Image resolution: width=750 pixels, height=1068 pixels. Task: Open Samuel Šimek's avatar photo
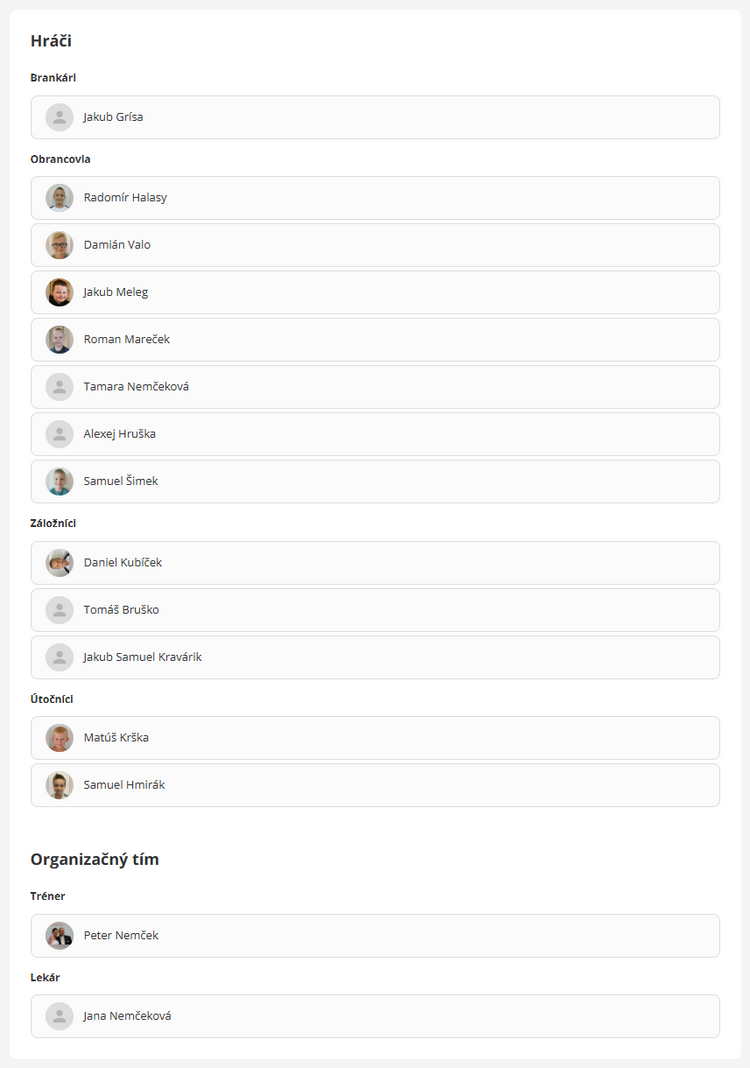pyautogui.click(x=59, y=482)
